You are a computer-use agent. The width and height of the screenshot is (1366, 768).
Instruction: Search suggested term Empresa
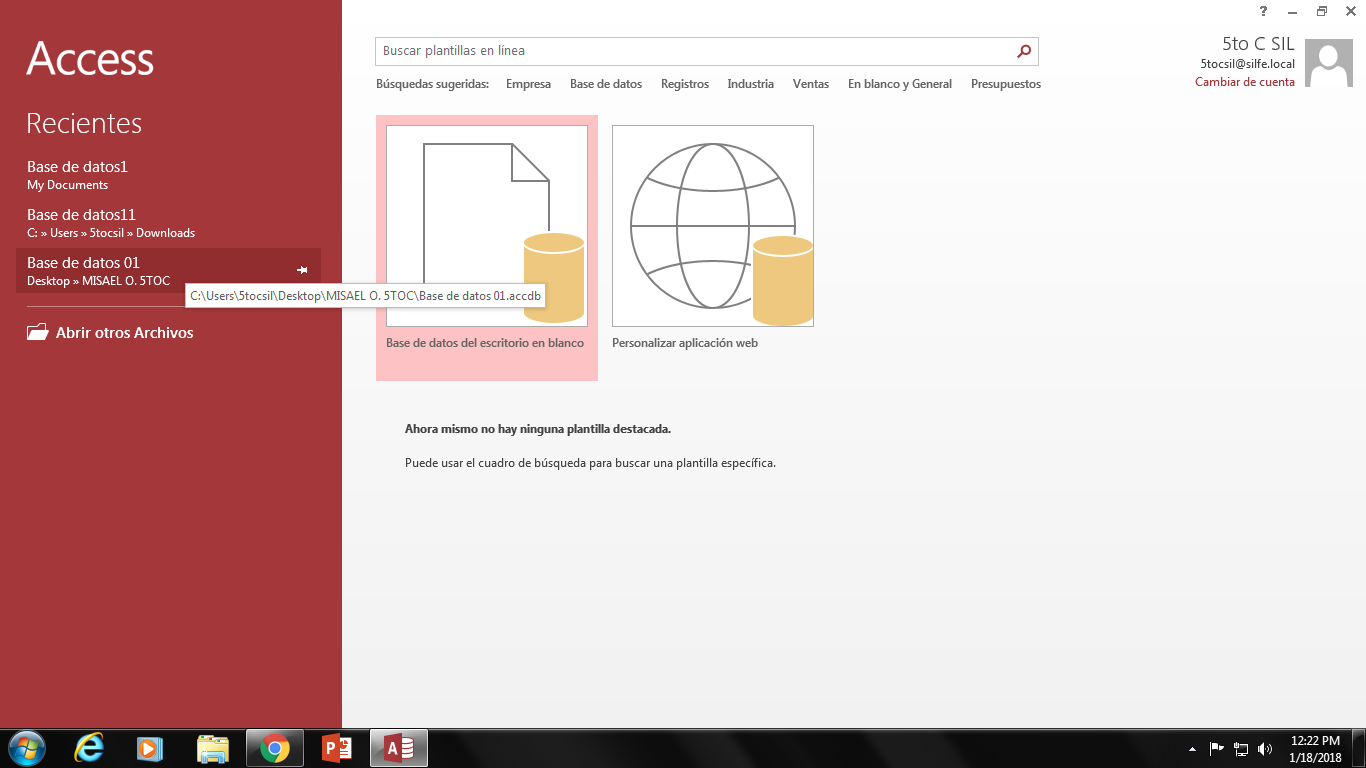tap(528, 84)
